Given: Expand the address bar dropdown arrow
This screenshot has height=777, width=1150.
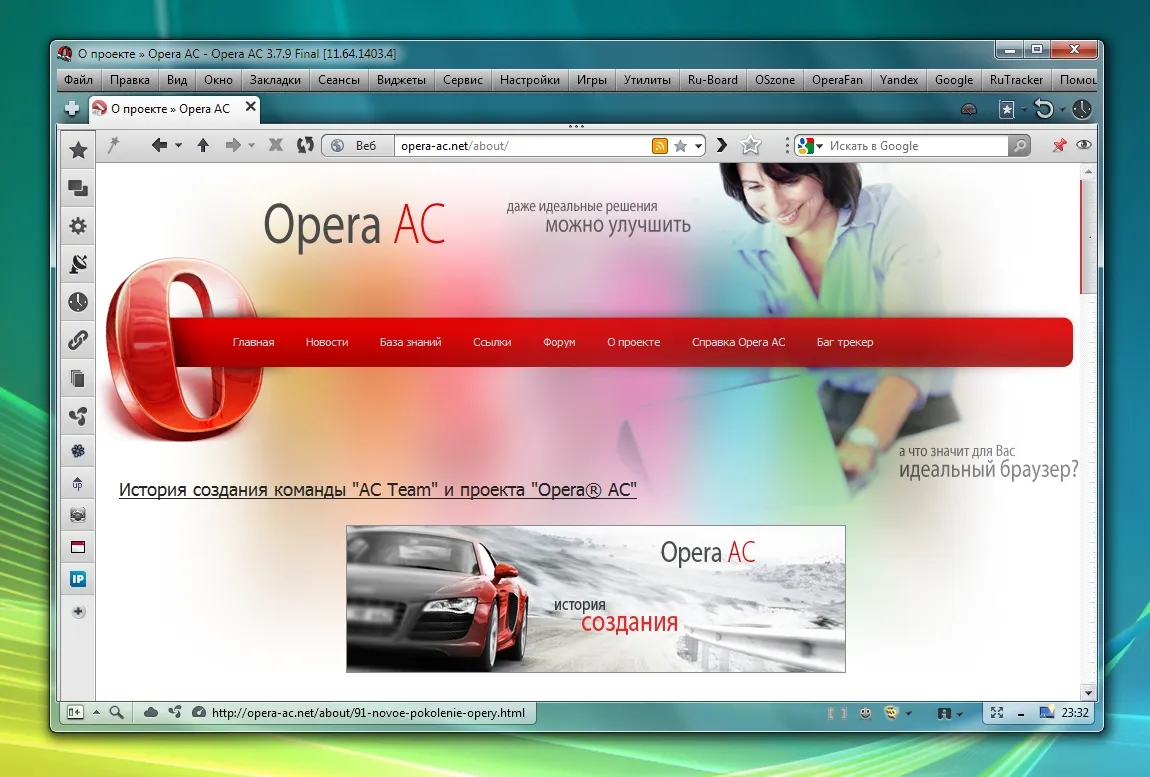Looking at the screenshot, I should 697,146.
